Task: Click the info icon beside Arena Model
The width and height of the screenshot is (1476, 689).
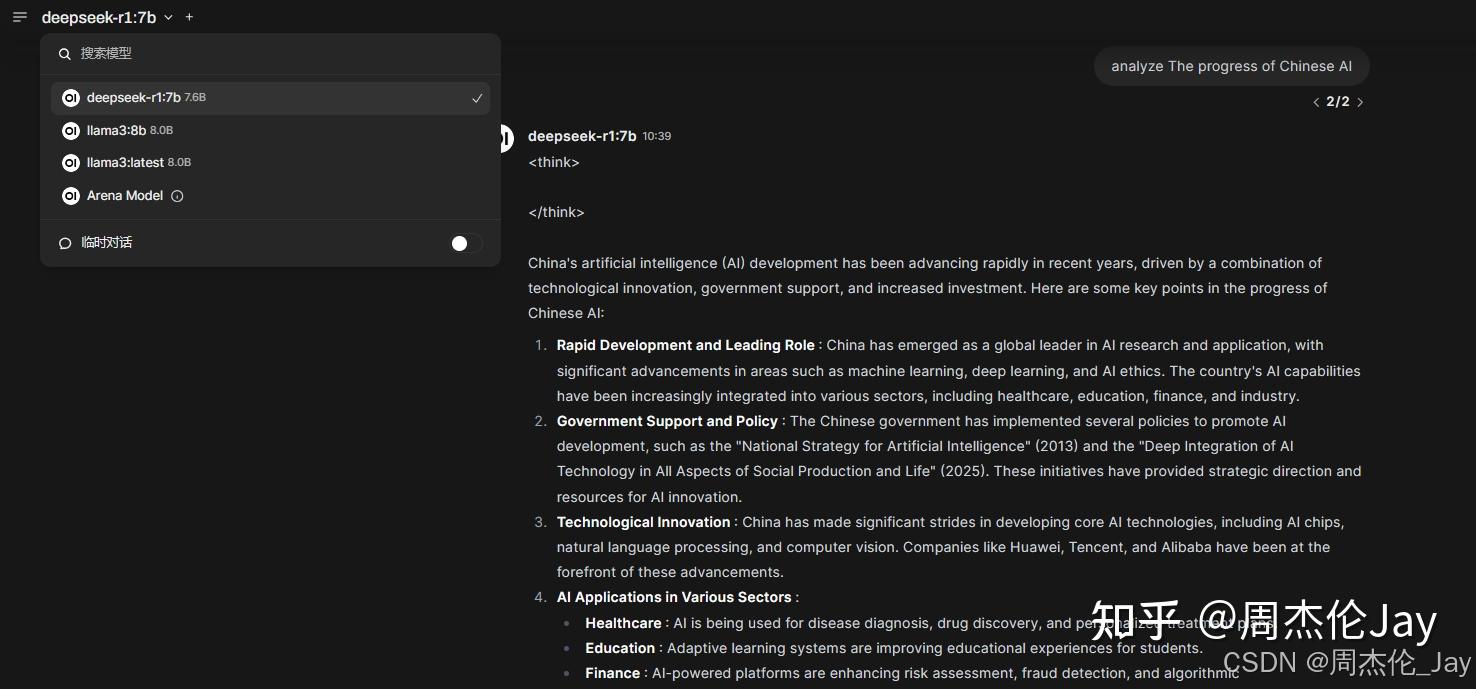Action: point(177,196)
